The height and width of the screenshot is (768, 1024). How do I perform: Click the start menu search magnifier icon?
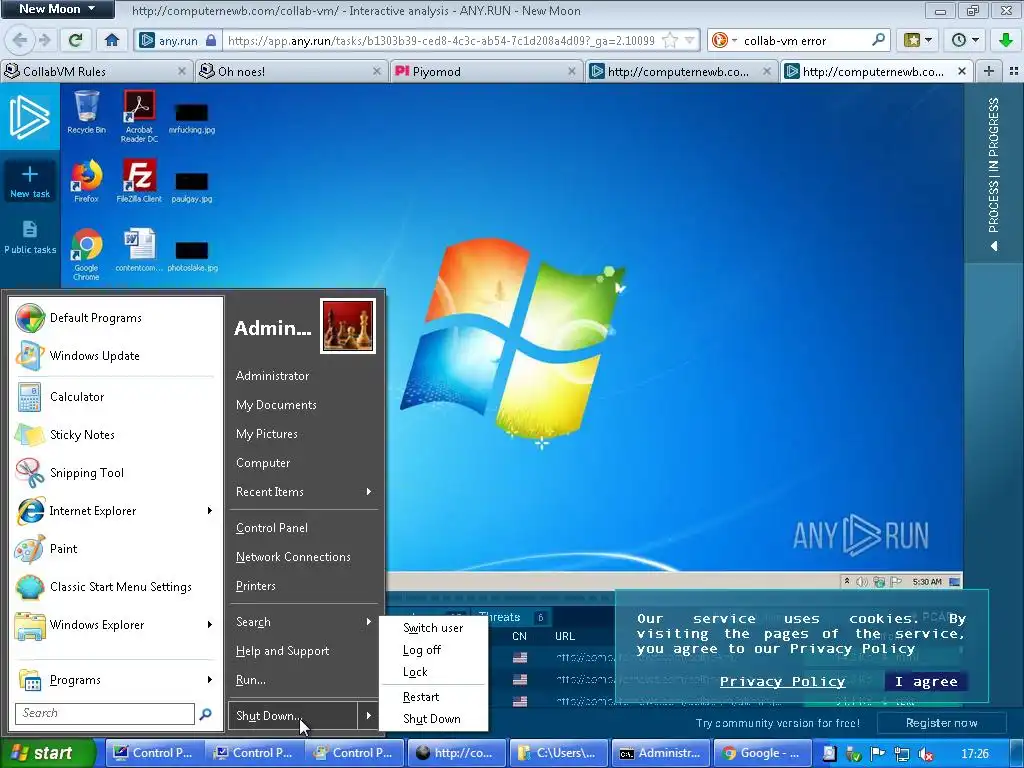[205, 714]
